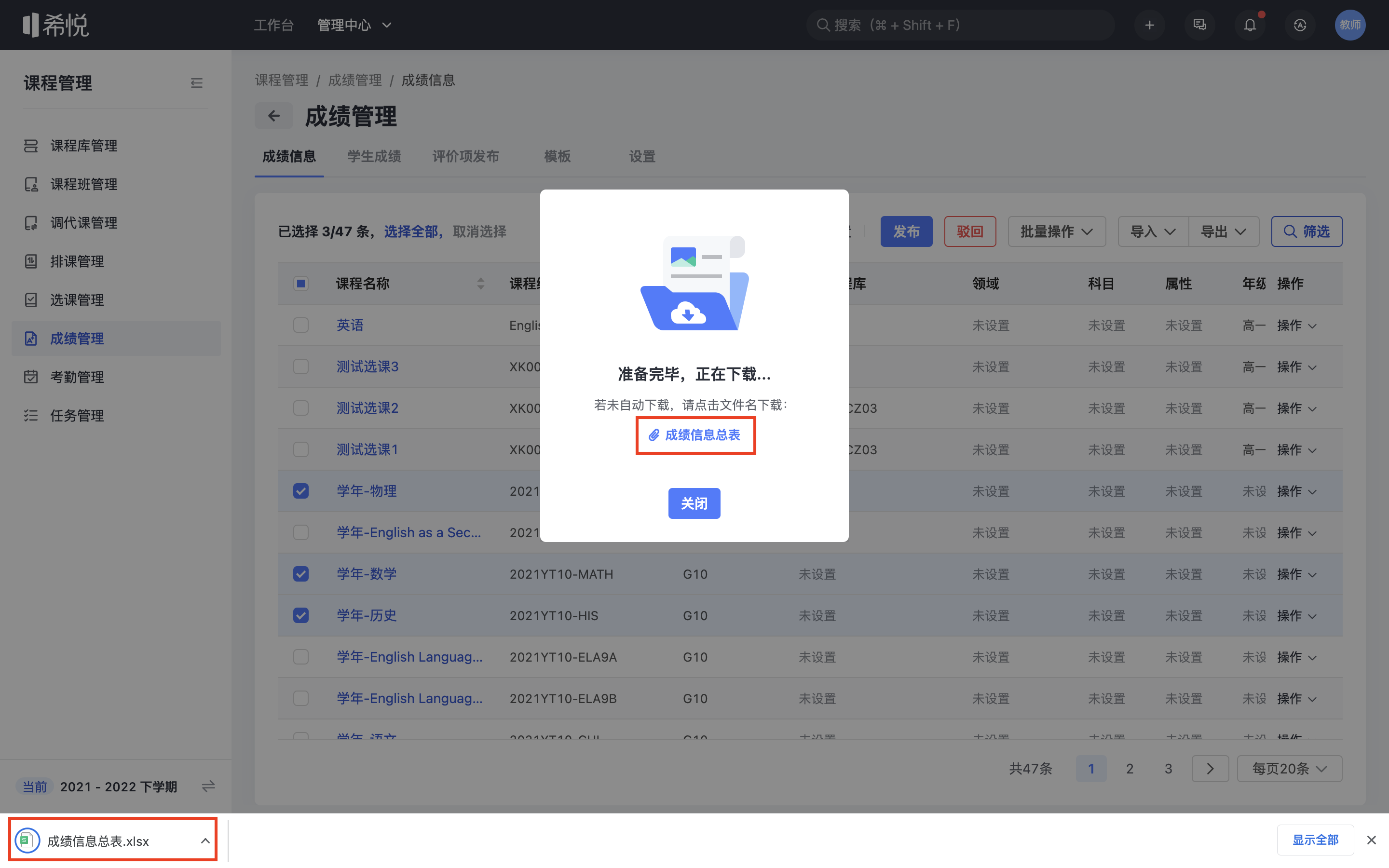Go to next page arrow
The width and height of the screenshot is (1389, 868).
point(1210,769)
